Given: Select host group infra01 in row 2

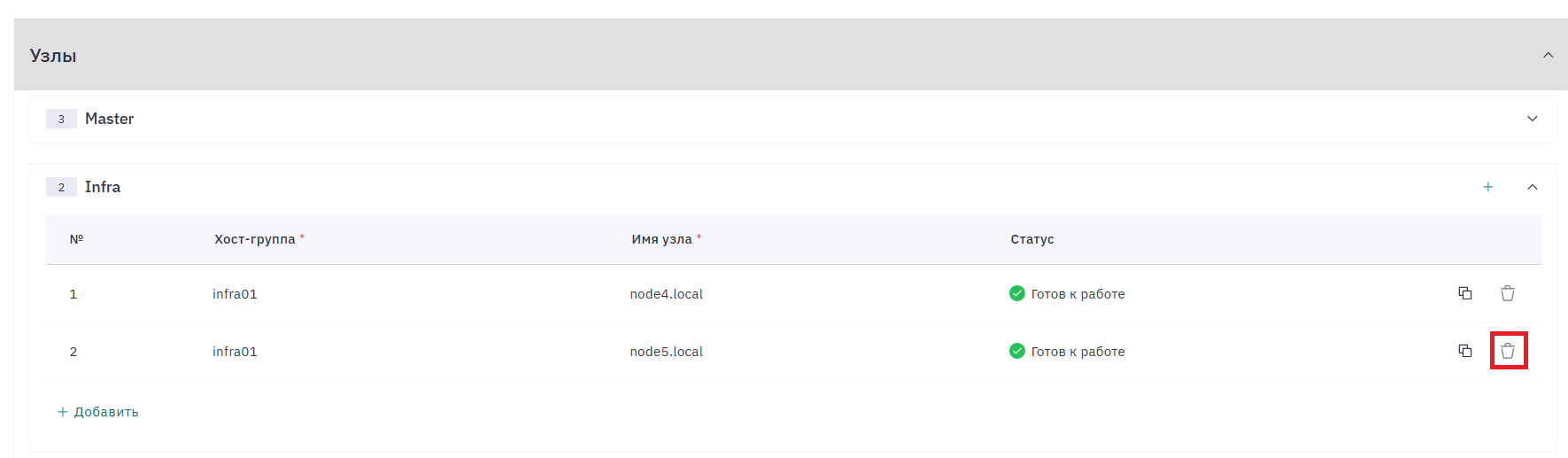Looking at the screenshot, I should click(235, 352).
